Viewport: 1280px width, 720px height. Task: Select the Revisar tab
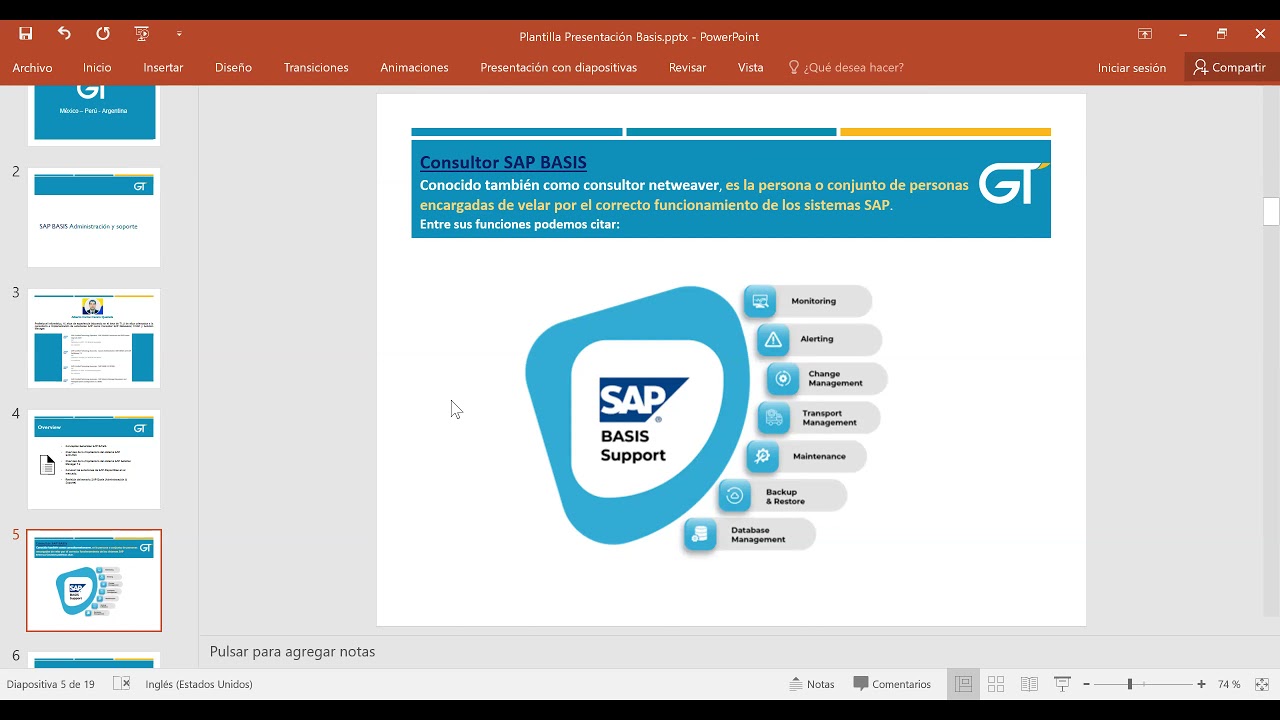[687, 68]
